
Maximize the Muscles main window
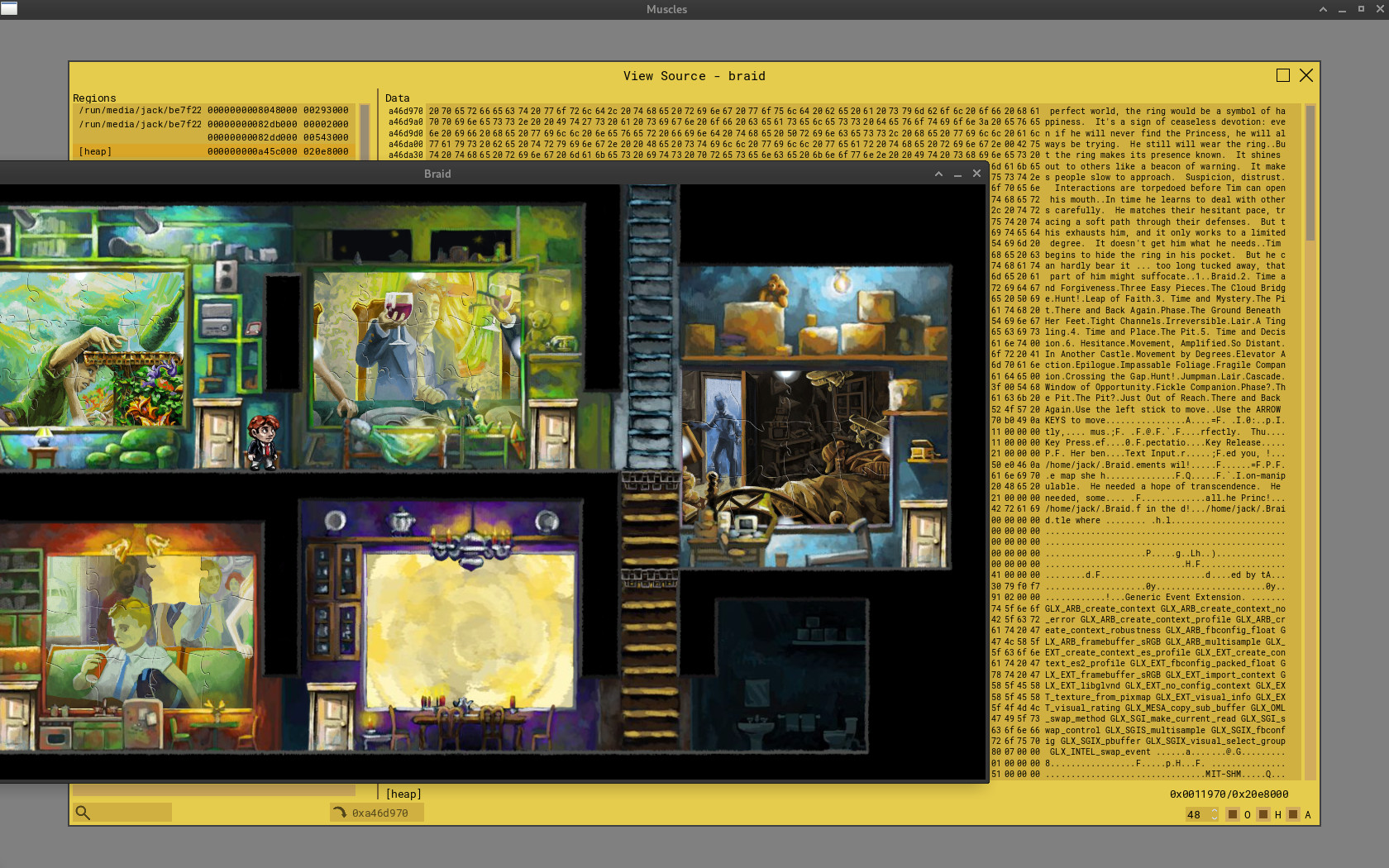[x=1361, y=9]
